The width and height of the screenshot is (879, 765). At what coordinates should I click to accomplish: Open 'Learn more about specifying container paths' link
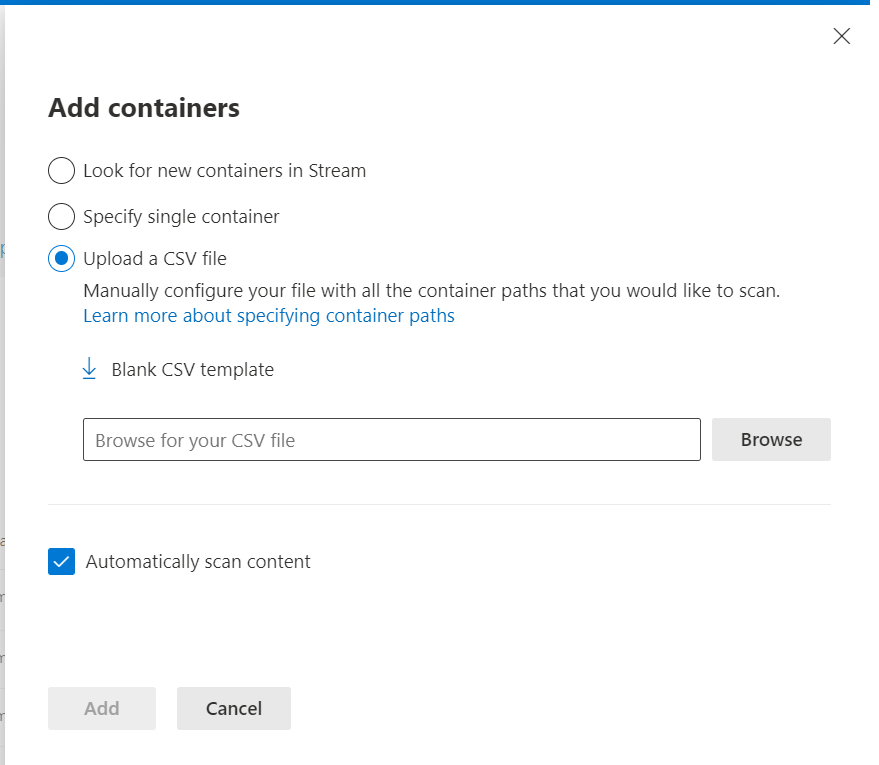268,316
